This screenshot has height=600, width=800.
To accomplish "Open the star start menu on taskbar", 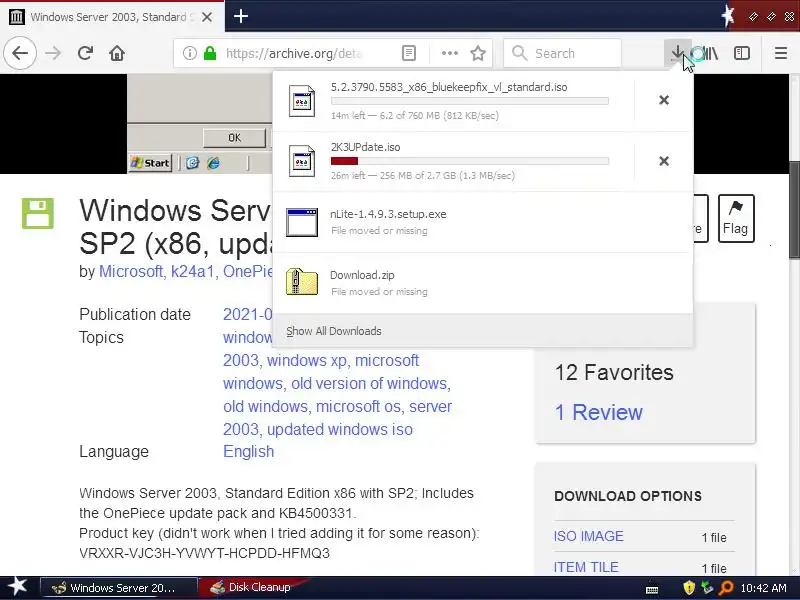I will (x=18, y=587).
